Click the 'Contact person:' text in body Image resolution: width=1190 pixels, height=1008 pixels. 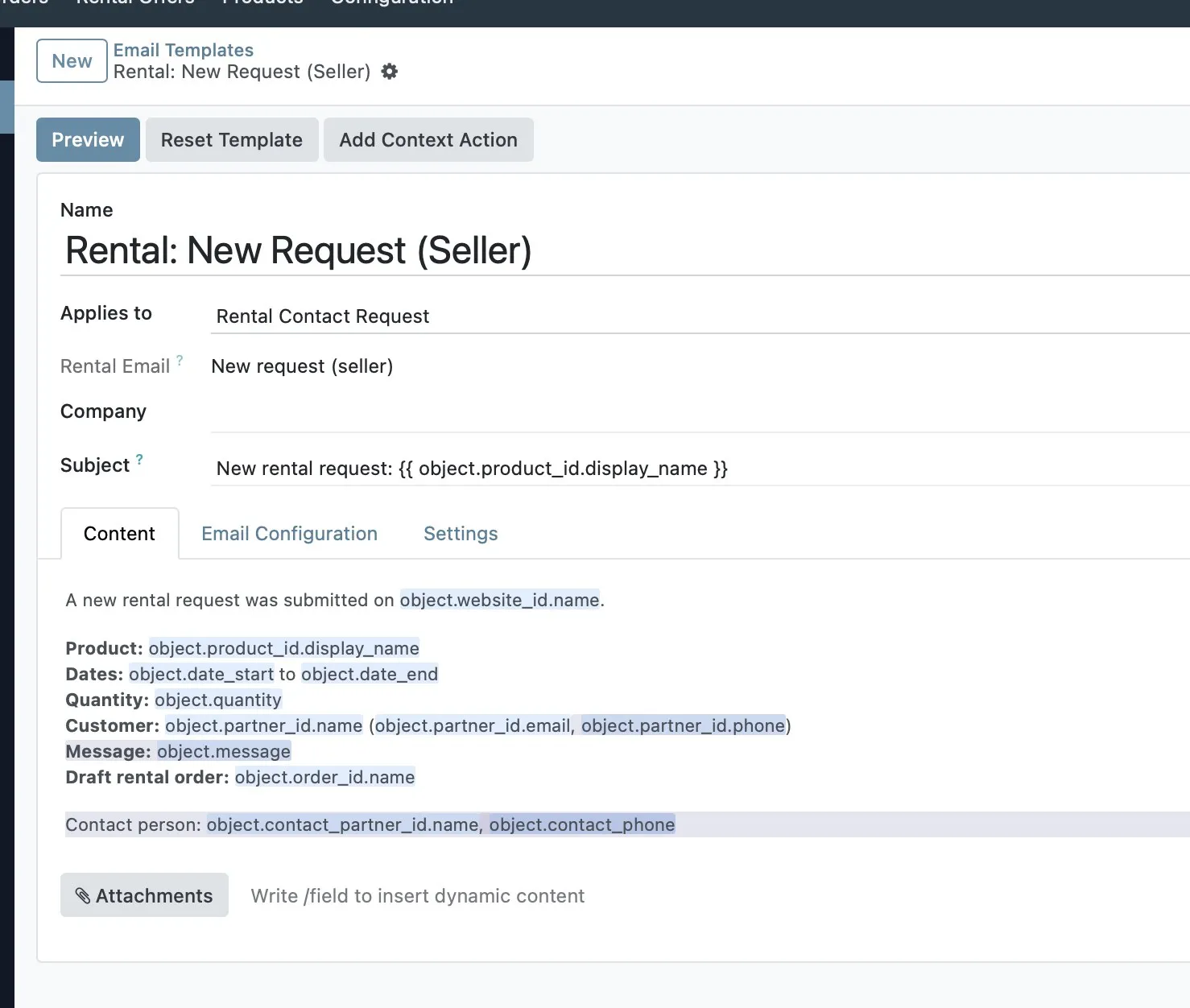[133, 824]
